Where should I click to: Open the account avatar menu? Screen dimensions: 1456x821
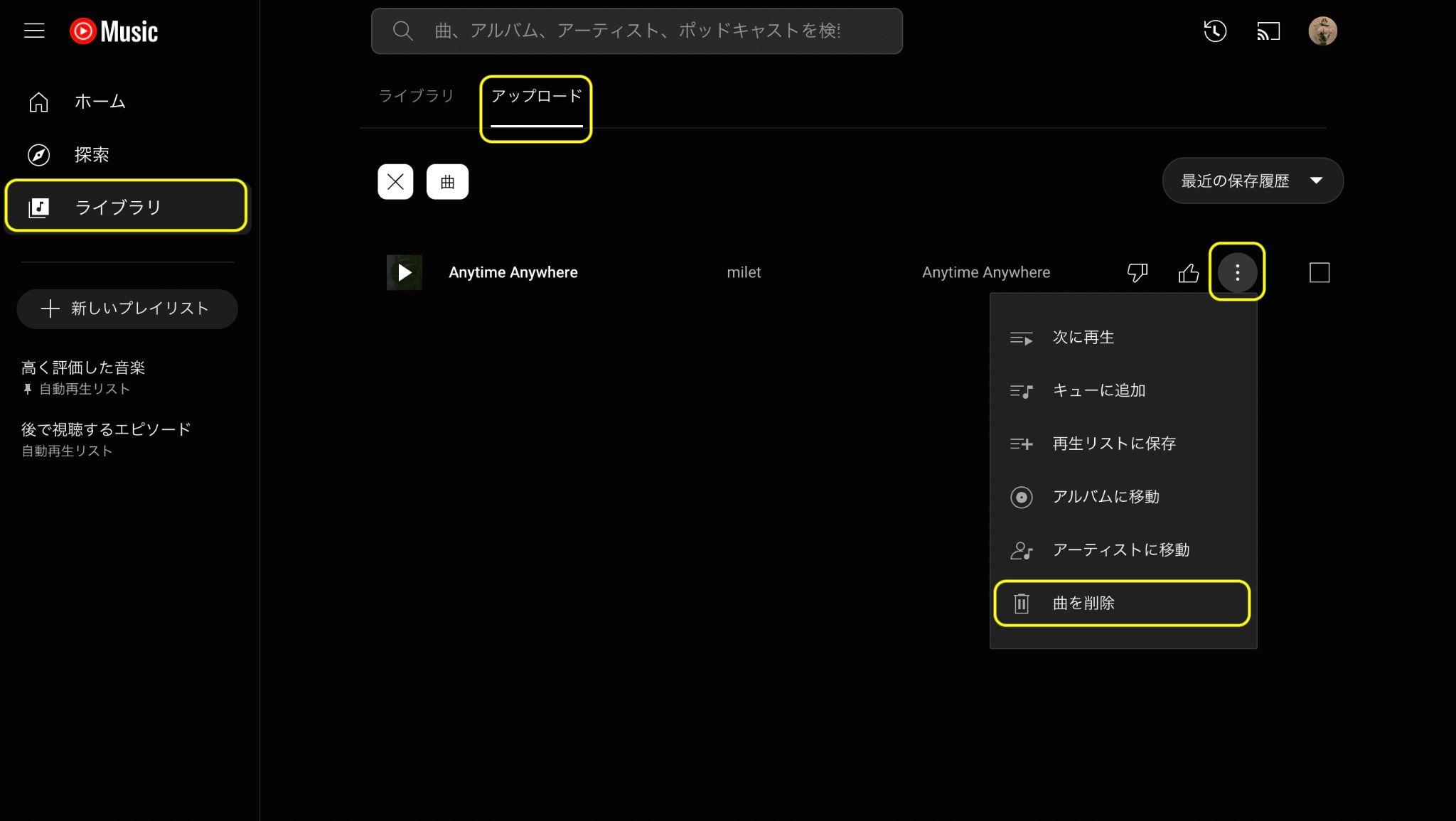(x=1322, y=31)
